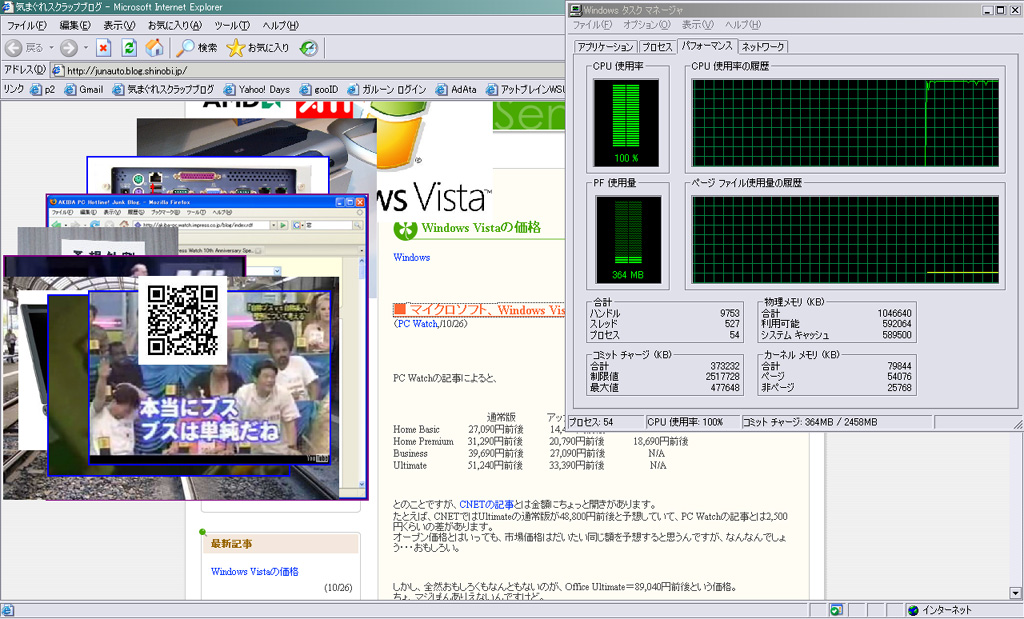
Task: Open Task Manager ファイル(F) menu
Action: pyautogui.click(x=592, y=25)
